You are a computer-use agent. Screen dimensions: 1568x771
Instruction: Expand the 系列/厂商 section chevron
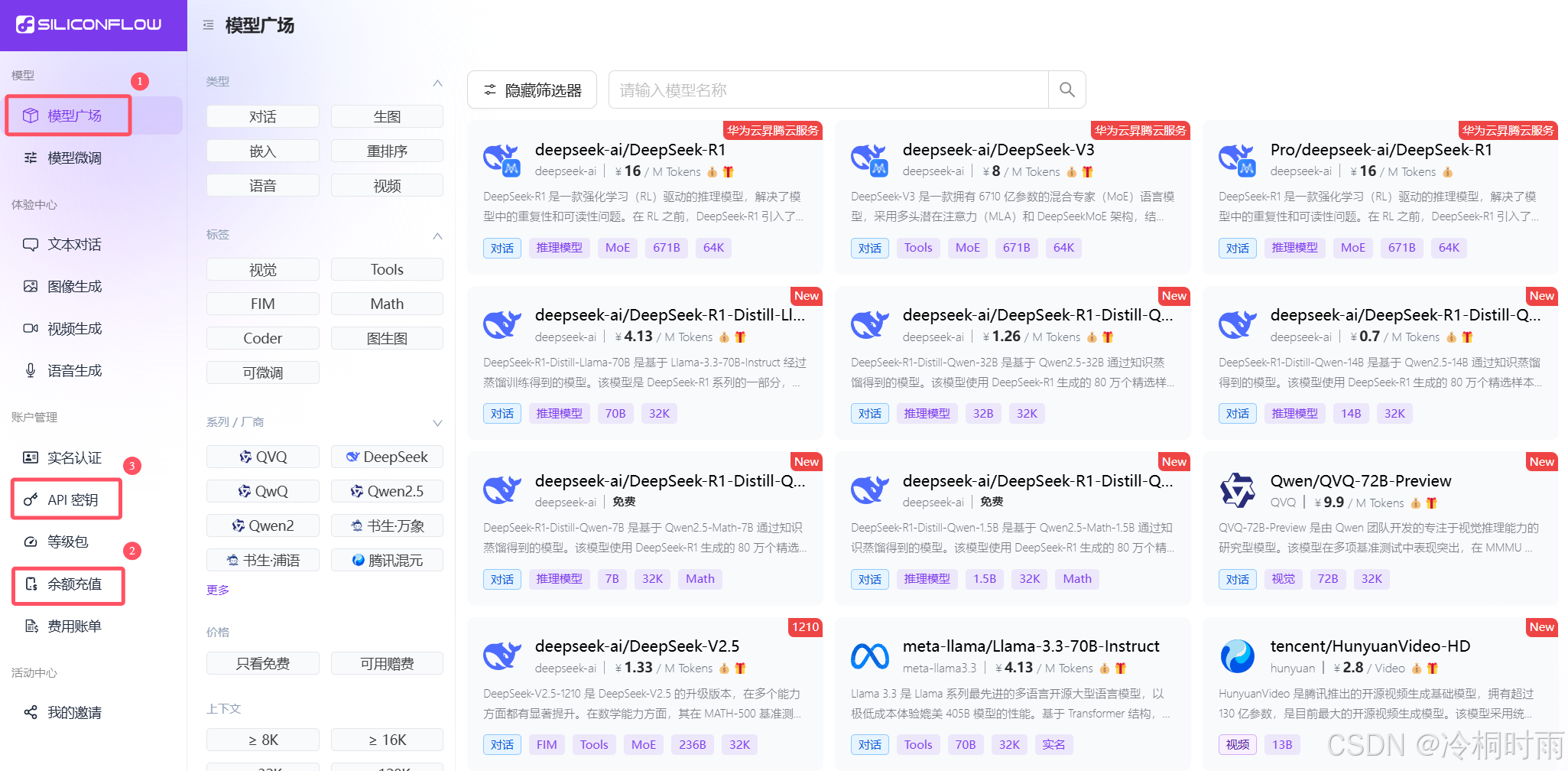point(437,423)
